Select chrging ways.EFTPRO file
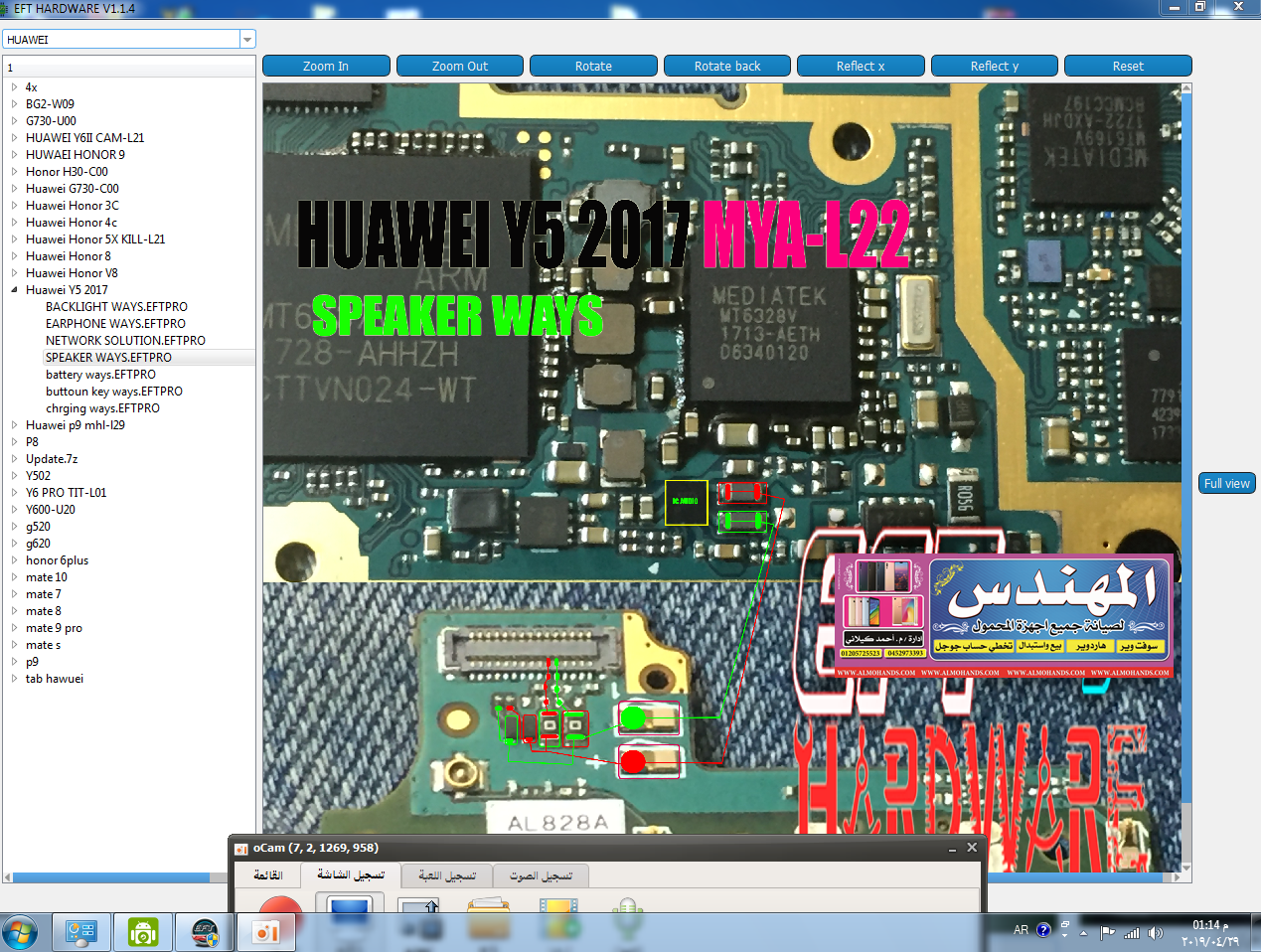Screen dimensions: 1261x952 click(x=102, y=408)
